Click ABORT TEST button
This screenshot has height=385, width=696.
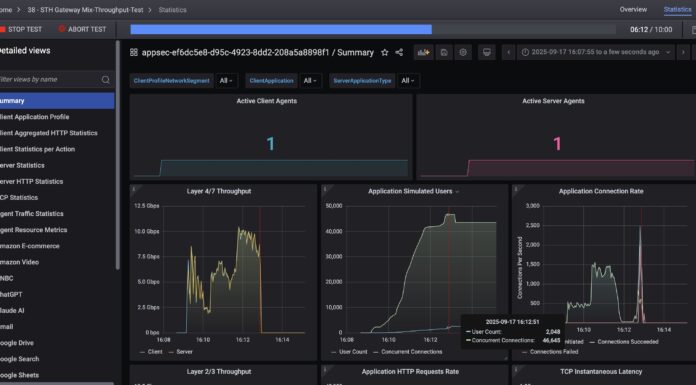83,29
